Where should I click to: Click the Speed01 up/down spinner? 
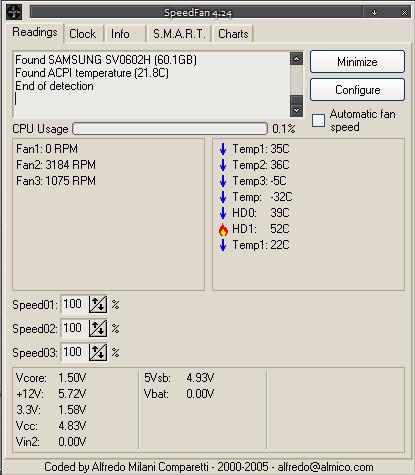pyautogui.click(x=98, y=304)
